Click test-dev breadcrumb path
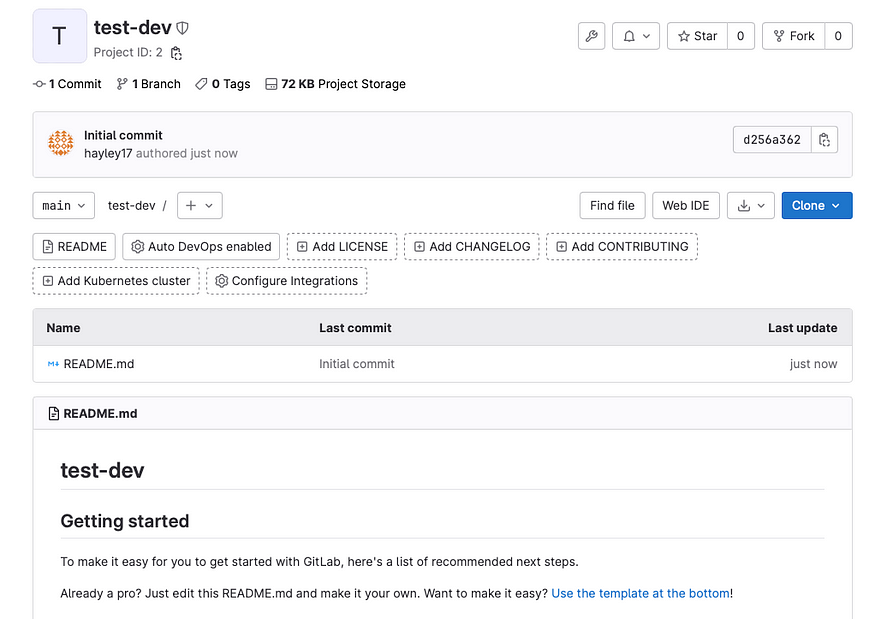This screenshot has width=875, height=619. tap(132, 205)
